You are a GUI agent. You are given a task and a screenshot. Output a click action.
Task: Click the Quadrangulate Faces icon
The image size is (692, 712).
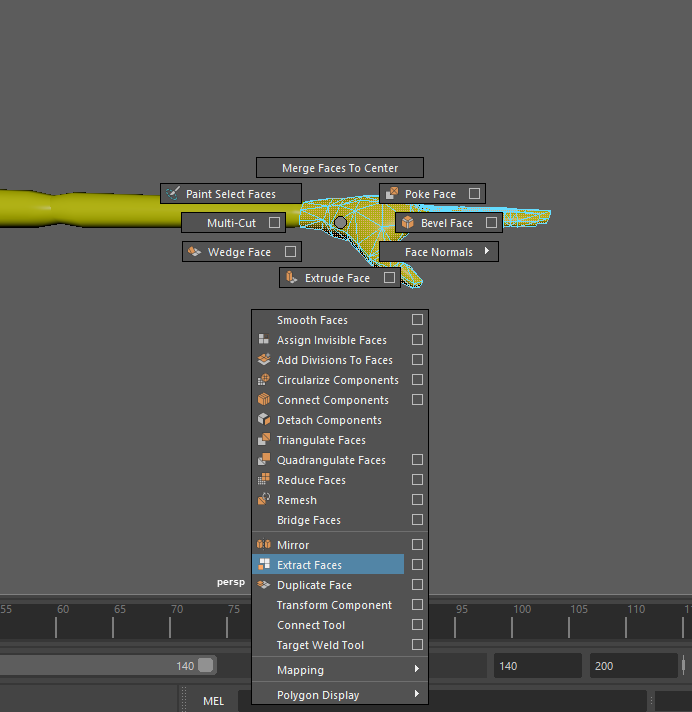264,459
